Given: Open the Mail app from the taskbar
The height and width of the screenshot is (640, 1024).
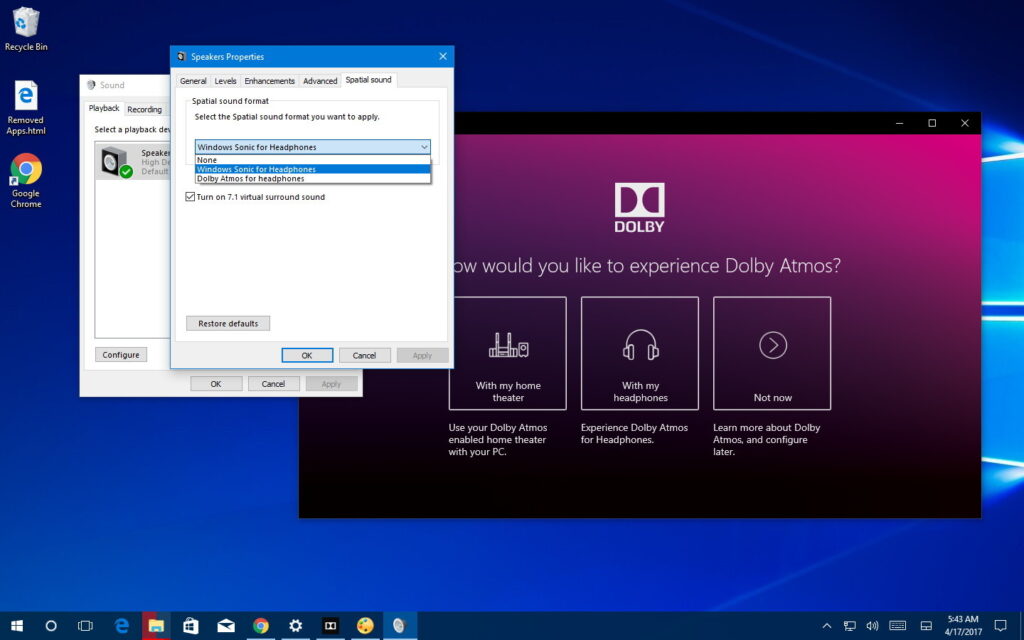Looking at the screenshot, I should tap(225, 625).
